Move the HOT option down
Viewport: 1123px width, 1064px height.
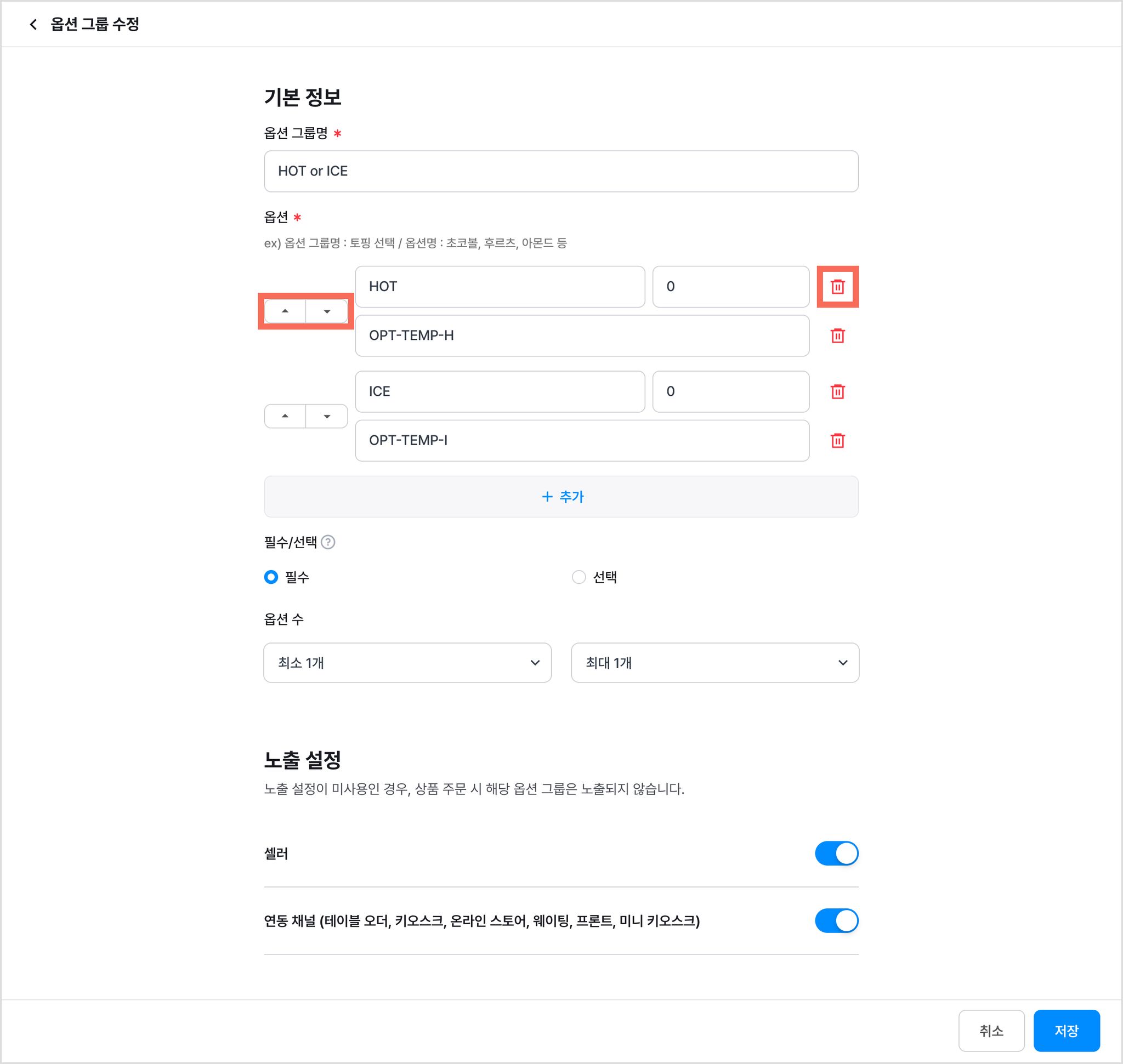tap(327, 311)
